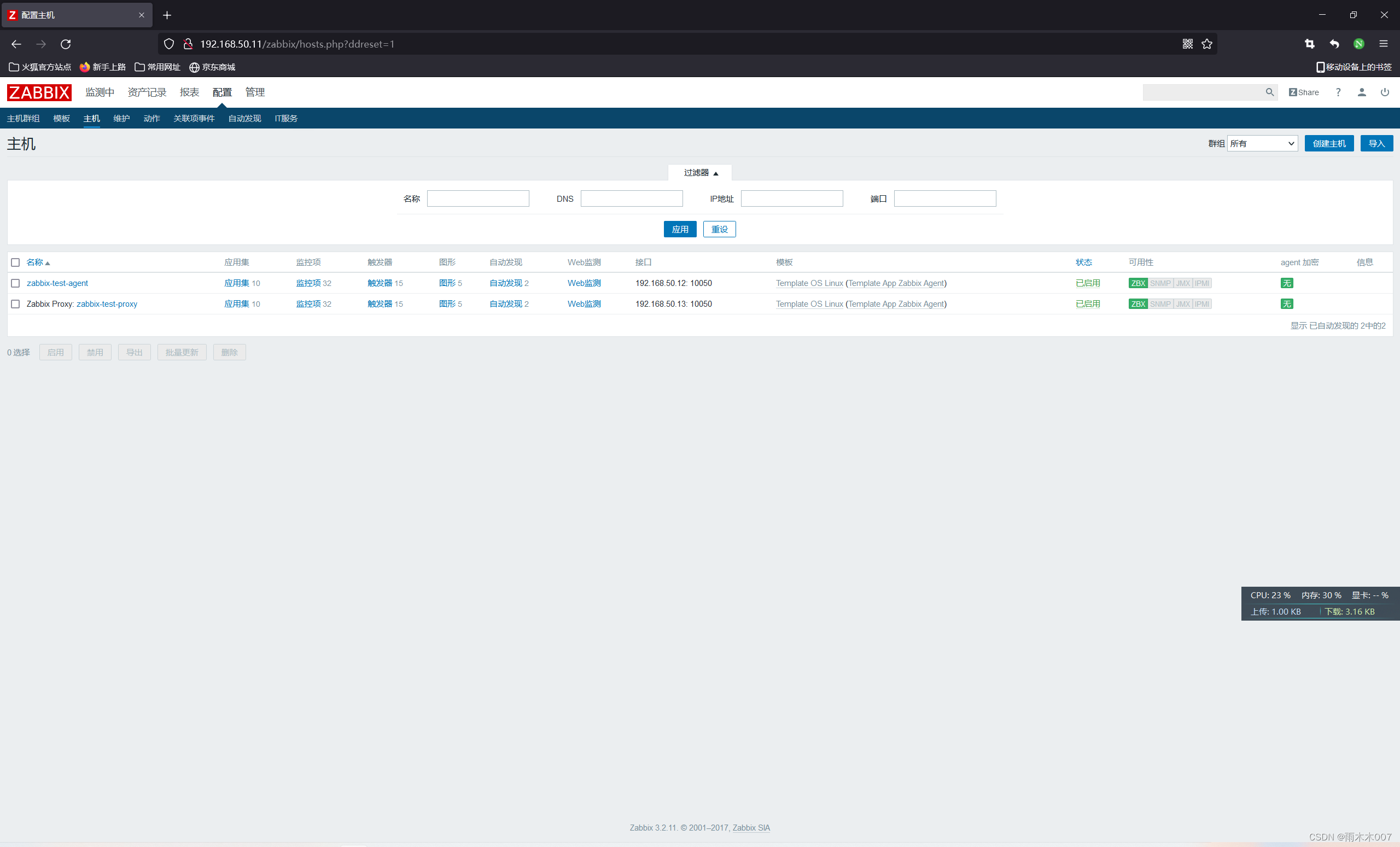Click the 导入 button

point(1376,143)
